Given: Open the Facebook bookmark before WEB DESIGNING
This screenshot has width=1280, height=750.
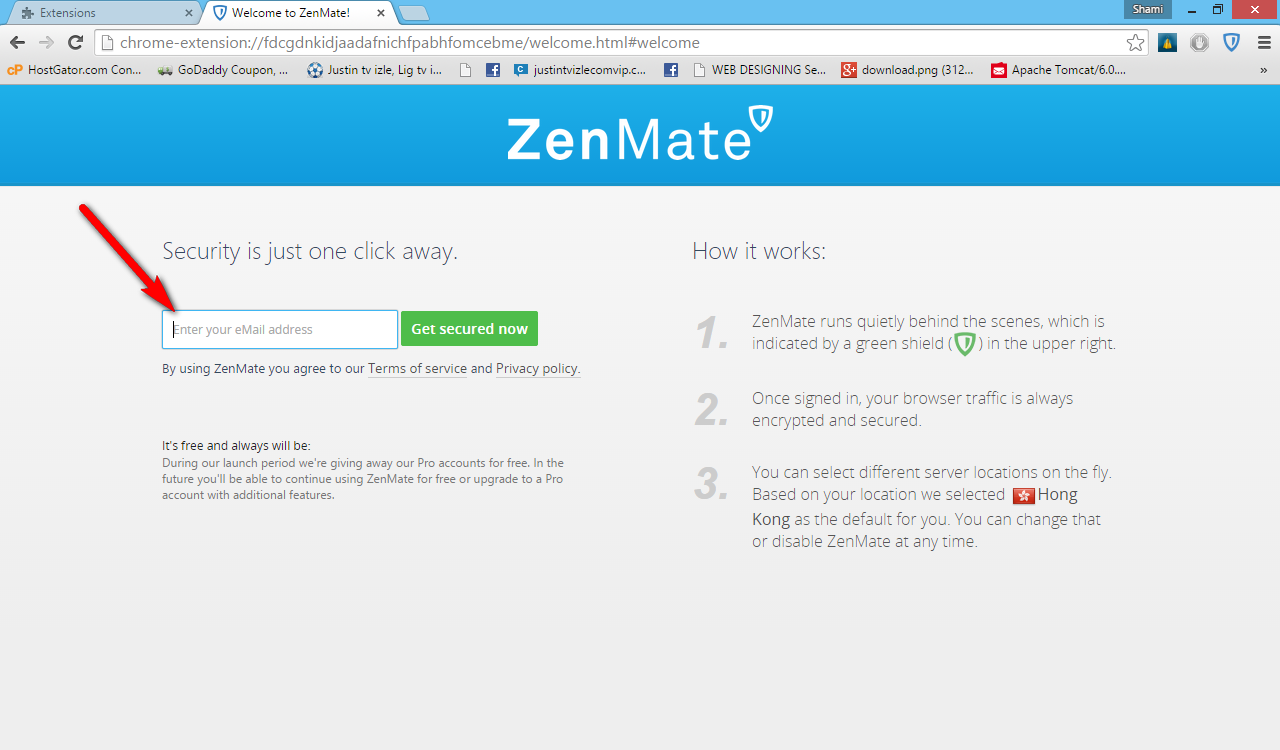Looking at the screenshot, I should [x=671, y=70].
